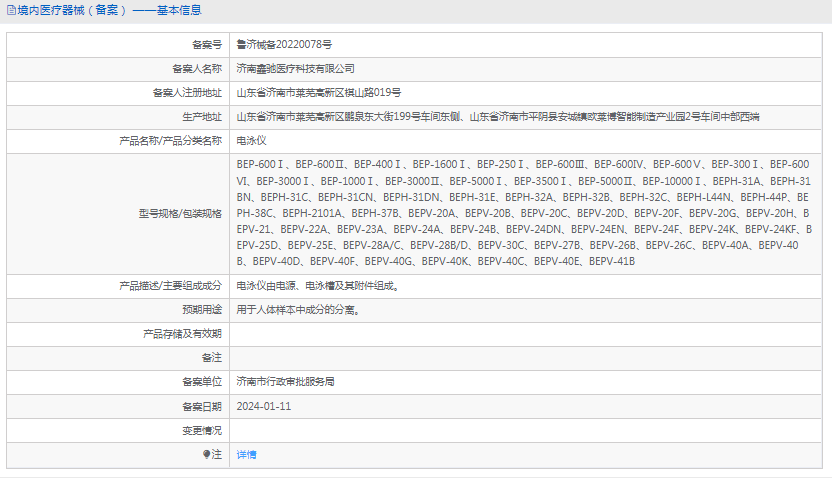Click the 产品描述/主要组成成分 label
Screen dimensions: 832x479
pyautogui.click(x=170, y=286)
